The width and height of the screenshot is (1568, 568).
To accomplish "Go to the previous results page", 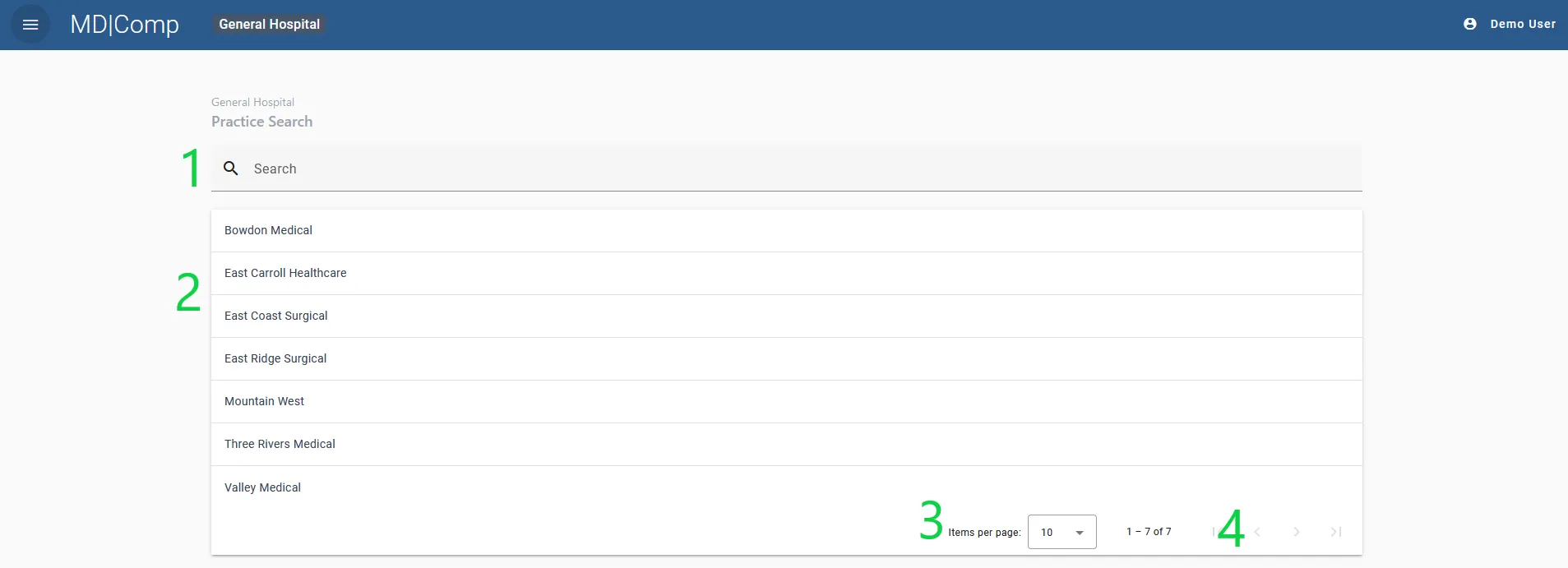I will pos(1256,532).
